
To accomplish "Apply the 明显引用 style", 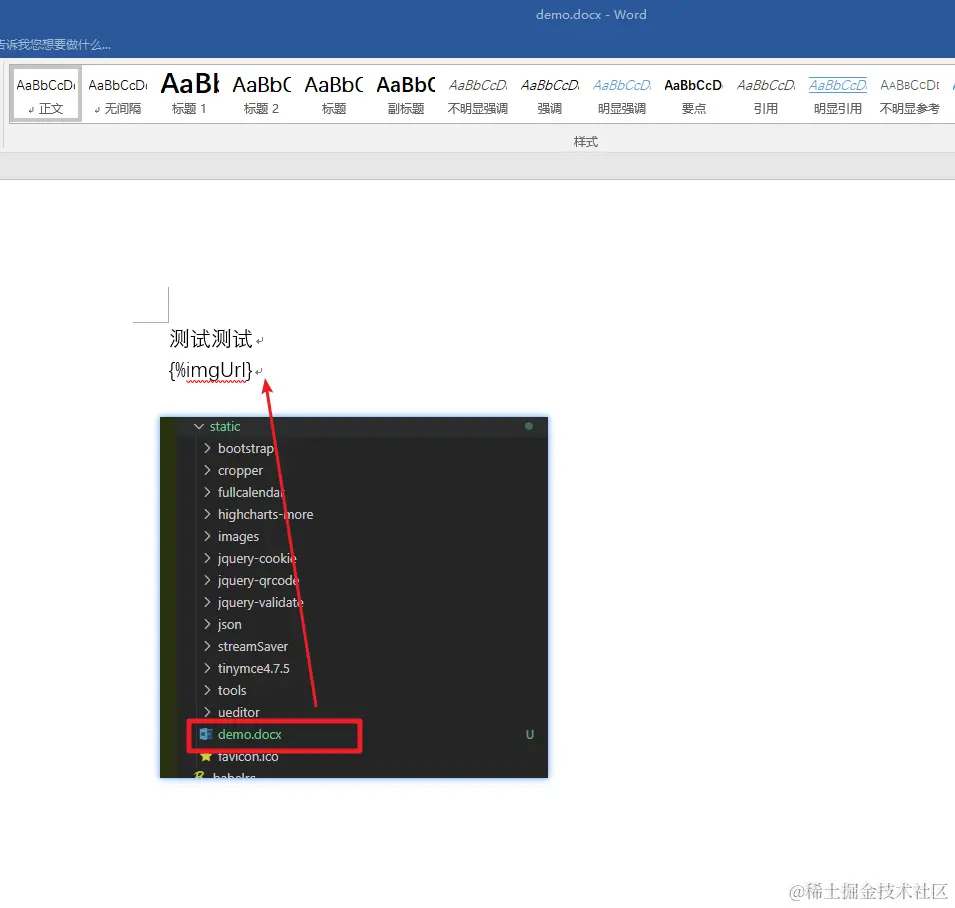I will point(837,94).
